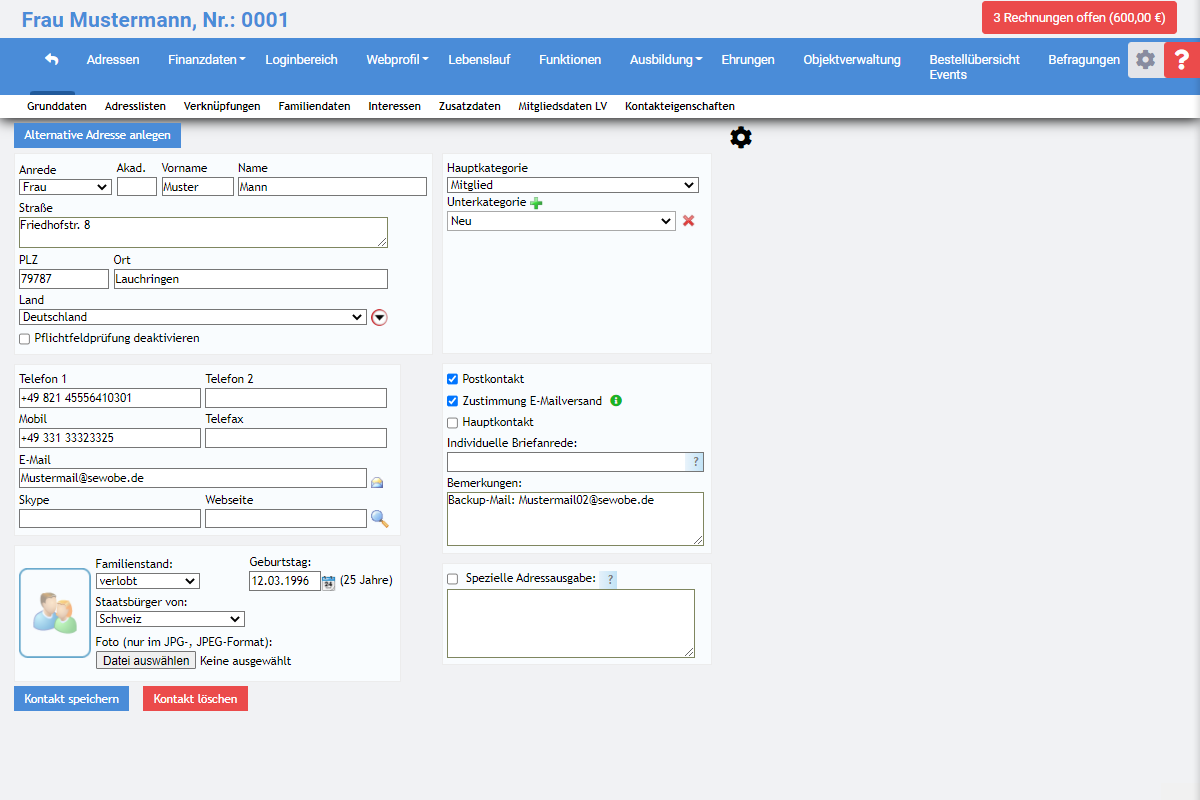The image size is (1200, 800).
Task: Open the Lebenslauf menu item
Action: point(479,60)
